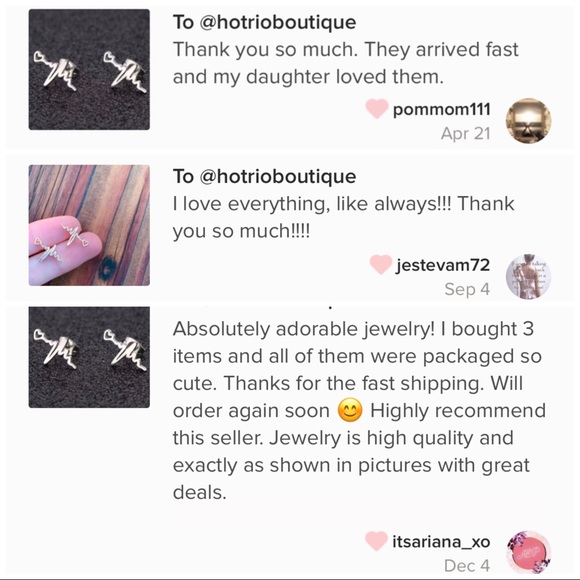Click the Dec 4 review date
Viewport: 580px width, 580px height.
[467, 566]
